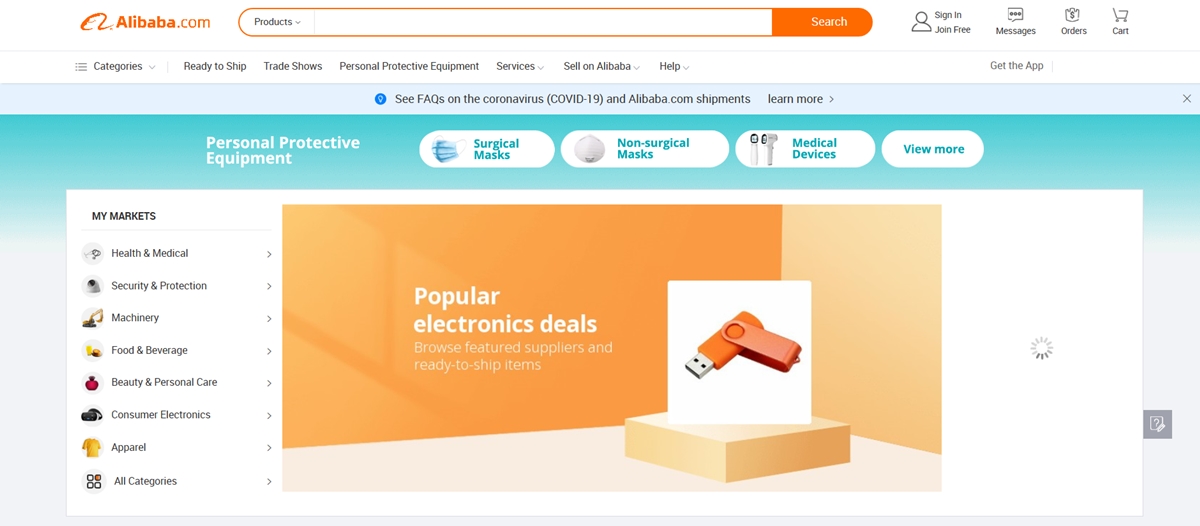Click the Health & Medical category icon
This screenshot has height=526, width=1200.
[92, 254]
